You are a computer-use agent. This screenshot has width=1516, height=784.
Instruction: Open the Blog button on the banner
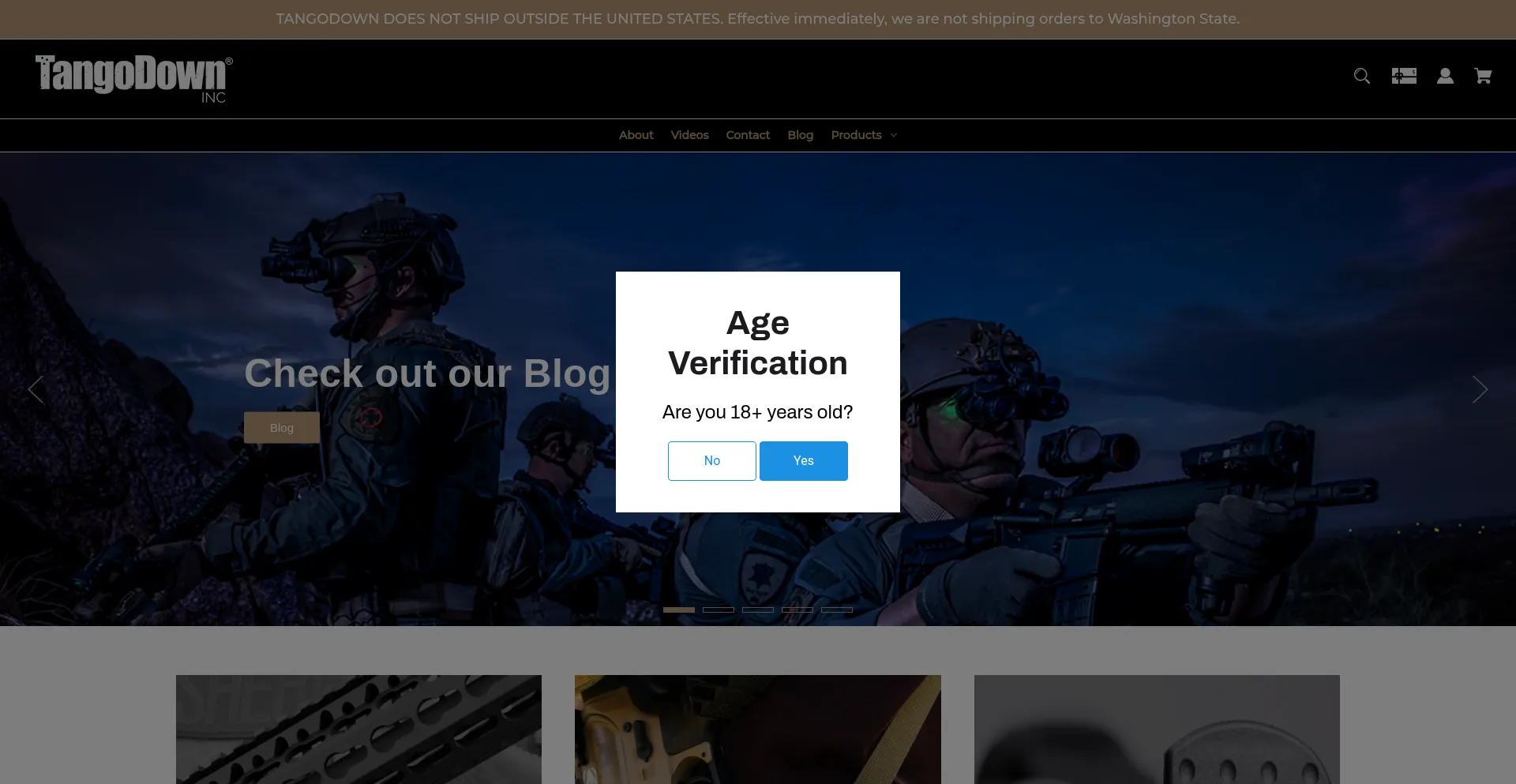click(282, 427)
